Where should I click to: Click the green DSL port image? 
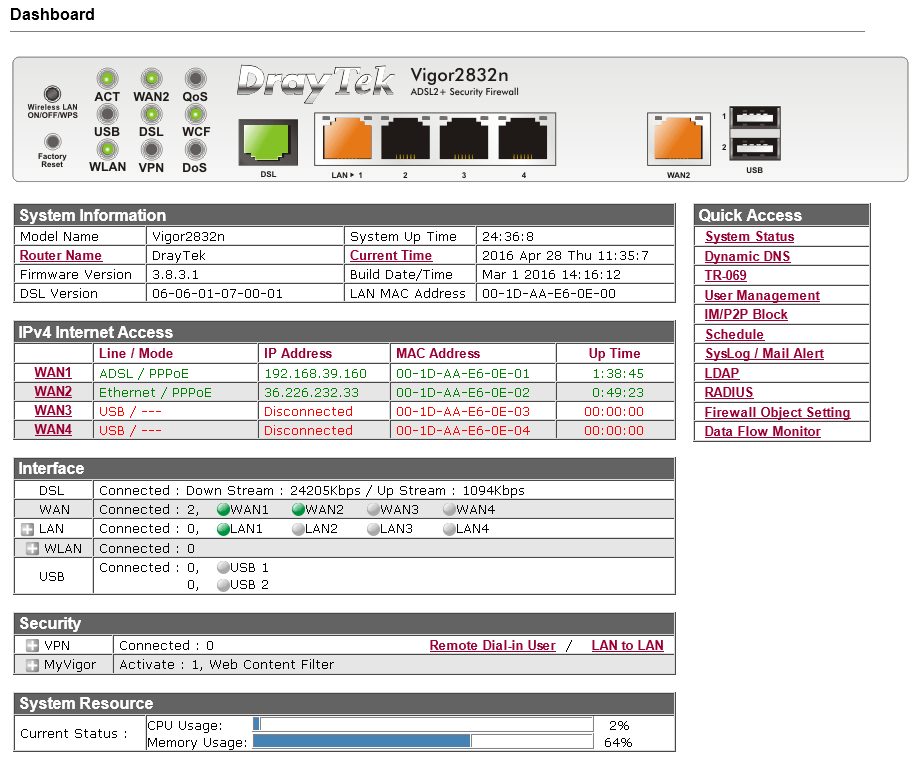click(268, 142)
